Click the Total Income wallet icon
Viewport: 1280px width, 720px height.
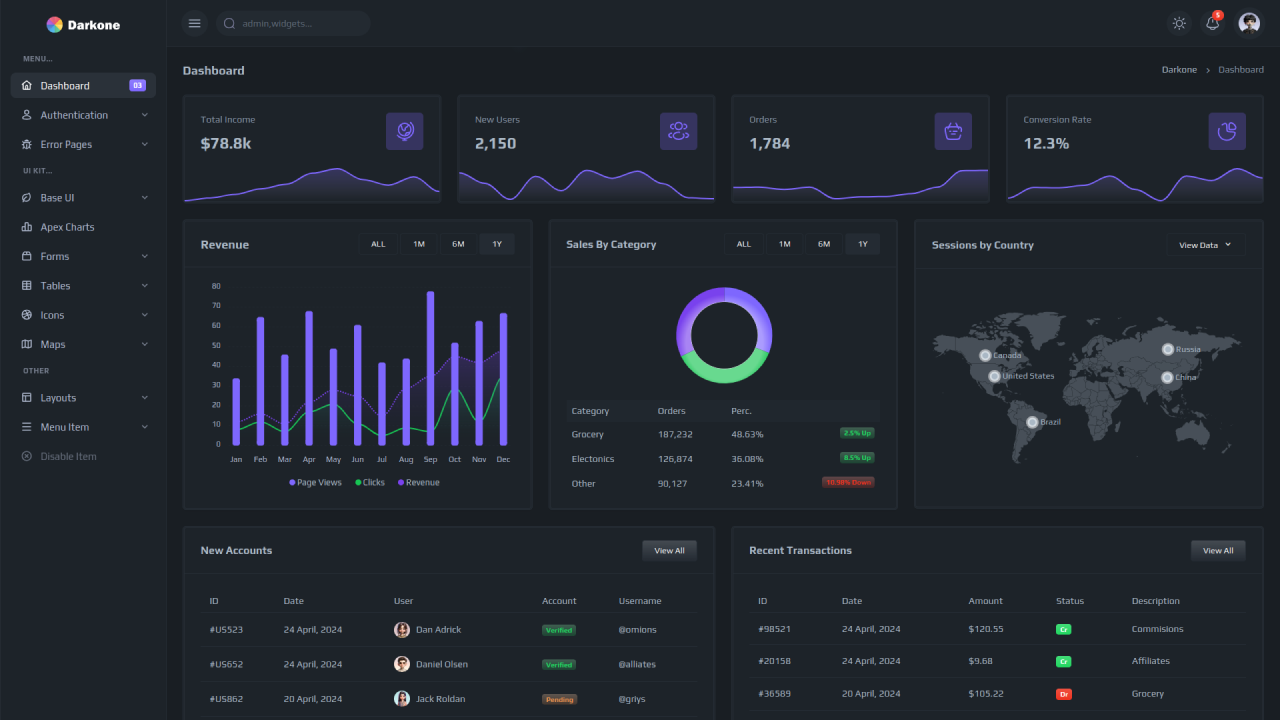(404, 131)
